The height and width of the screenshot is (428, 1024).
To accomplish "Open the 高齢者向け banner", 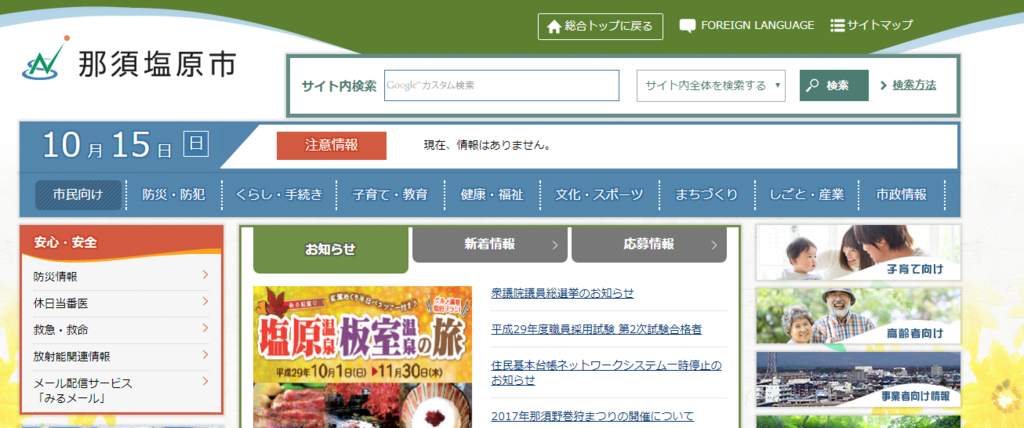I will click(858, 316).
